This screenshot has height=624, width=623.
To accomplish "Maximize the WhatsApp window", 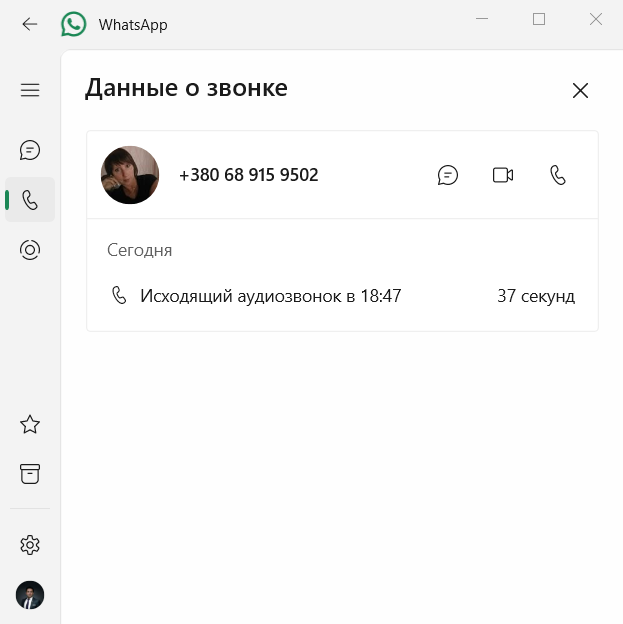I will coord(539,19).
